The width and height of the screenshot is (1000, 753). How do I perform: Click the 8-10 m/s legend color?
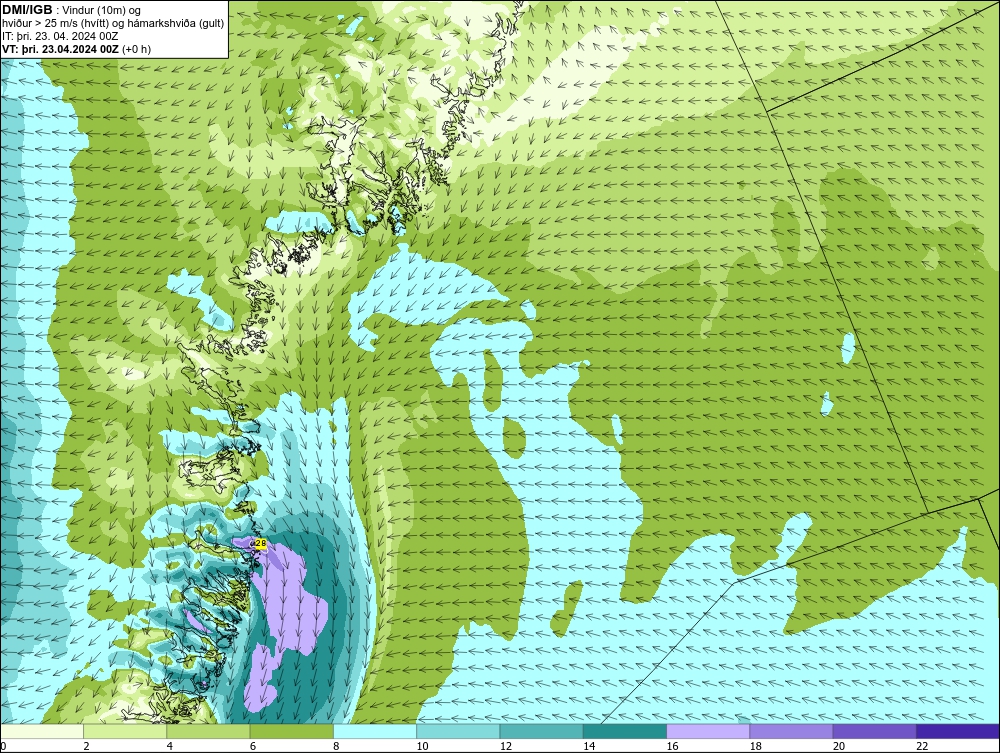click(375, 731)
